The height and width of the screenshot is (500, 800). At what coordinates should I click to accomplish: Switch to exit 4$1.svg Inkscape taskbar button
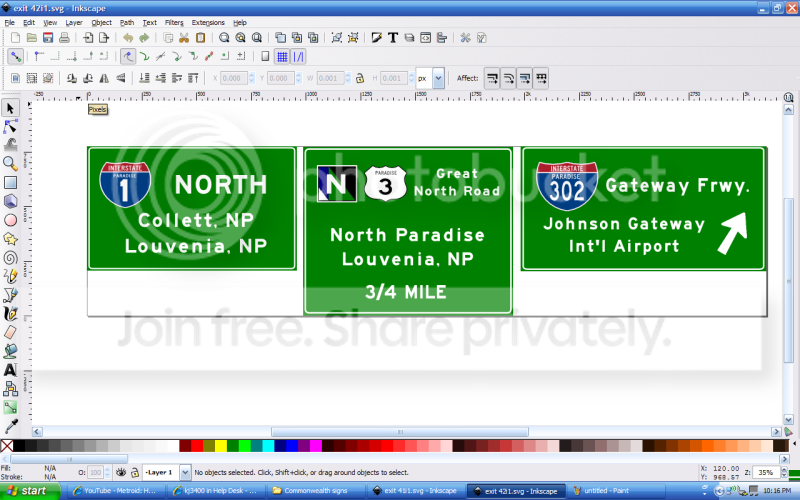point(415,491)
